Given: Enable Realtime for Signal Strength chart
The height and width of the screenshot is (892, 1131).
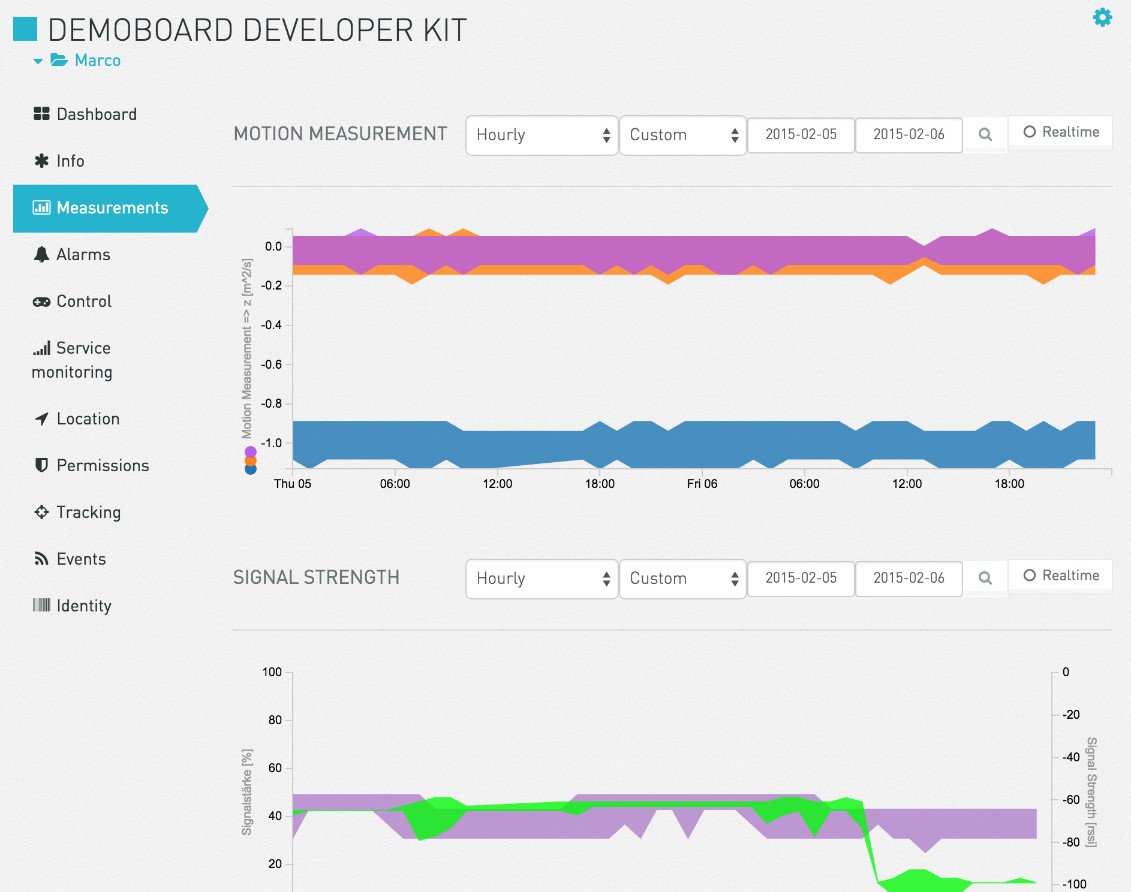Looking at the screenshot, I should (x=1060, y=576).
